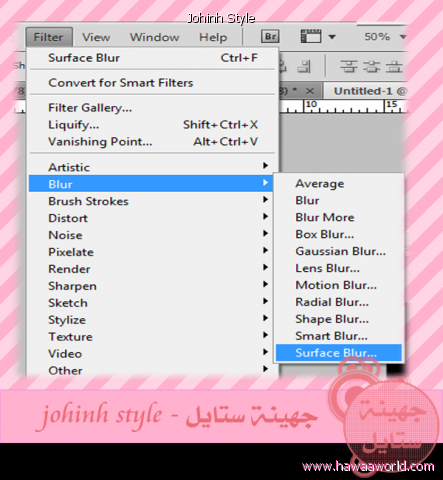443x480 pixels.
Task: Open the View menu
Action: [96, 37]
